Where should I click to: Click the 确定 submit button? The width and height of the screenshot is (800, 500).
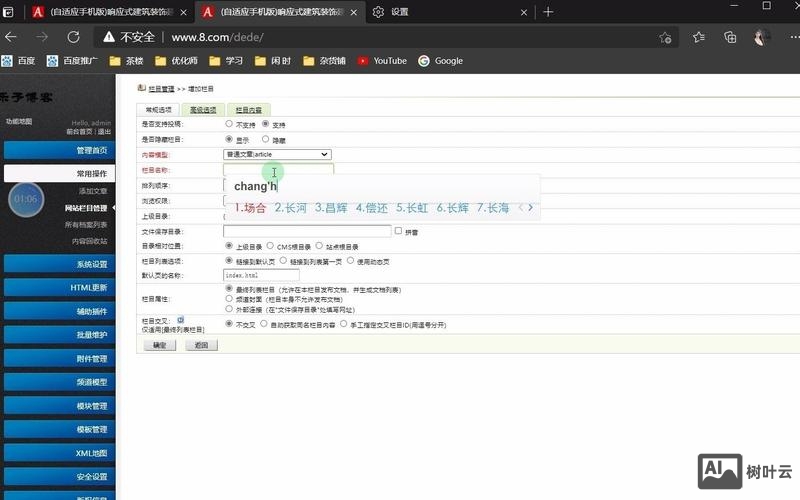point(159,345)
